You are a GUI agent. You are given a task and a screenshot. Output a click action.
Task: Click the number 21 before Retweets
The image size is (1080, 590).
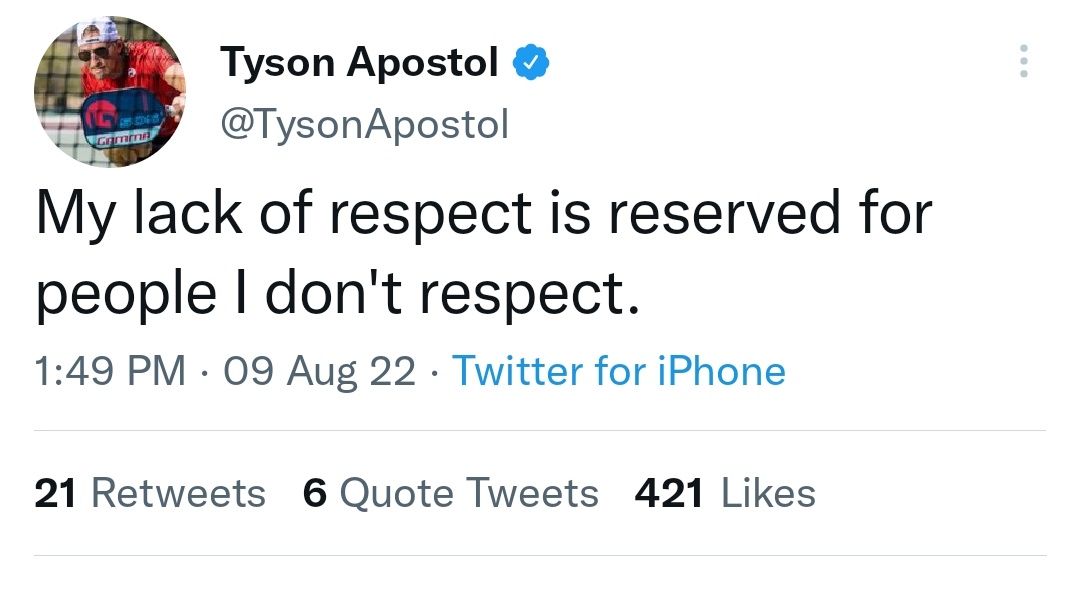[55, 493]
